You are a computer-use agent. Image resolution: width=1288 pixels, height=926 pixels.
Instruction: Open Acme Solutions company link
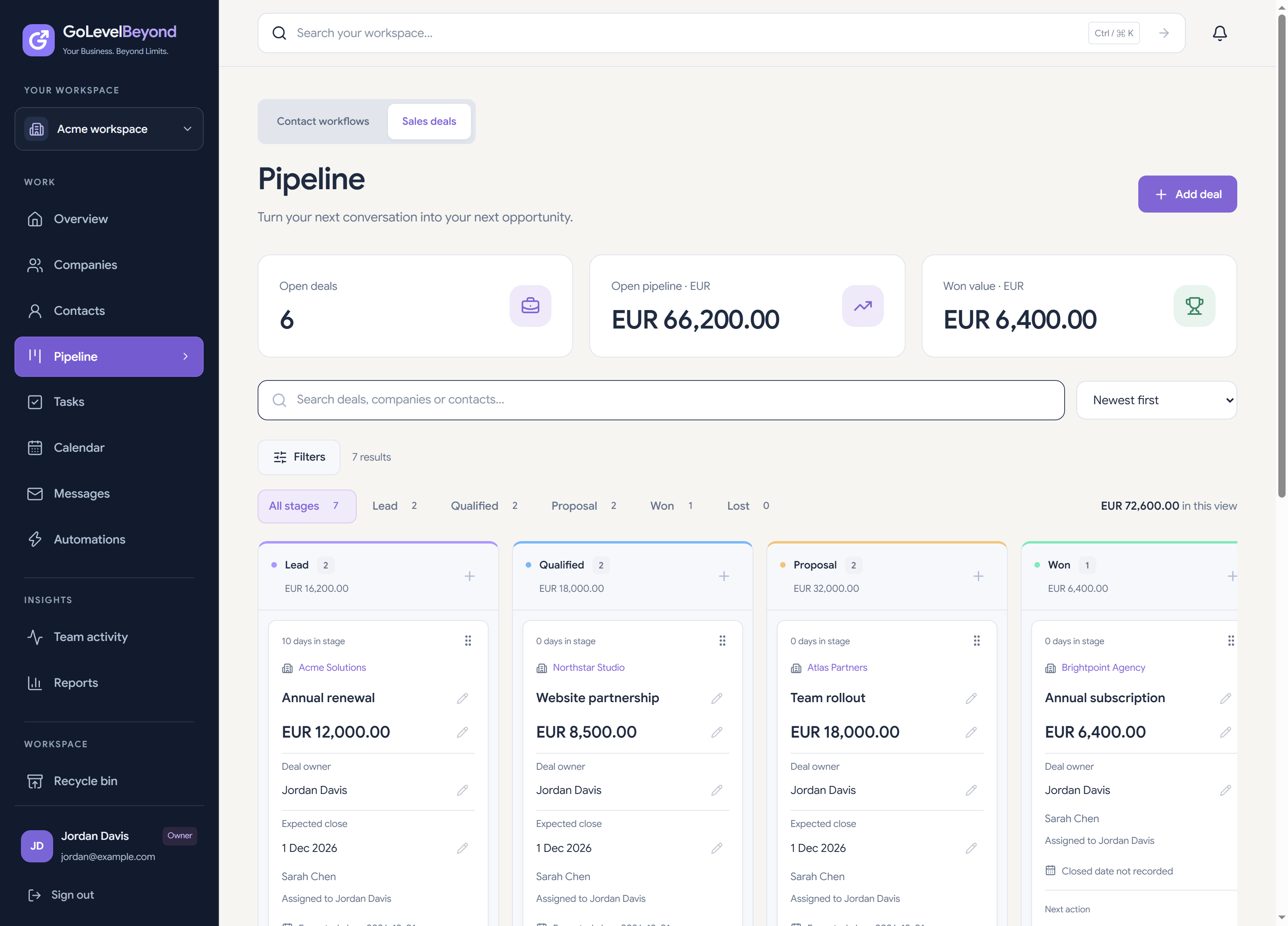pos(332,668)
